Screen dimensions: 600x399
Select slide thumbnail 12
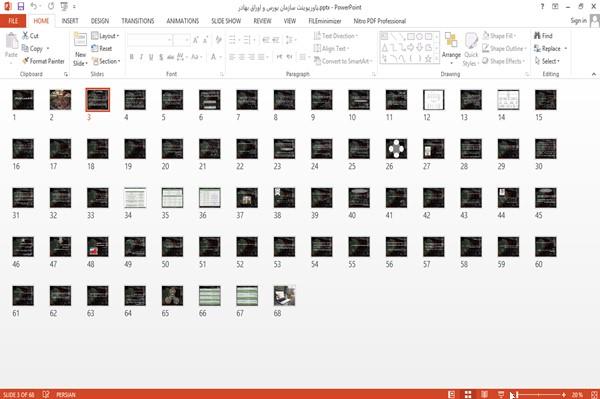click(434, 100)
